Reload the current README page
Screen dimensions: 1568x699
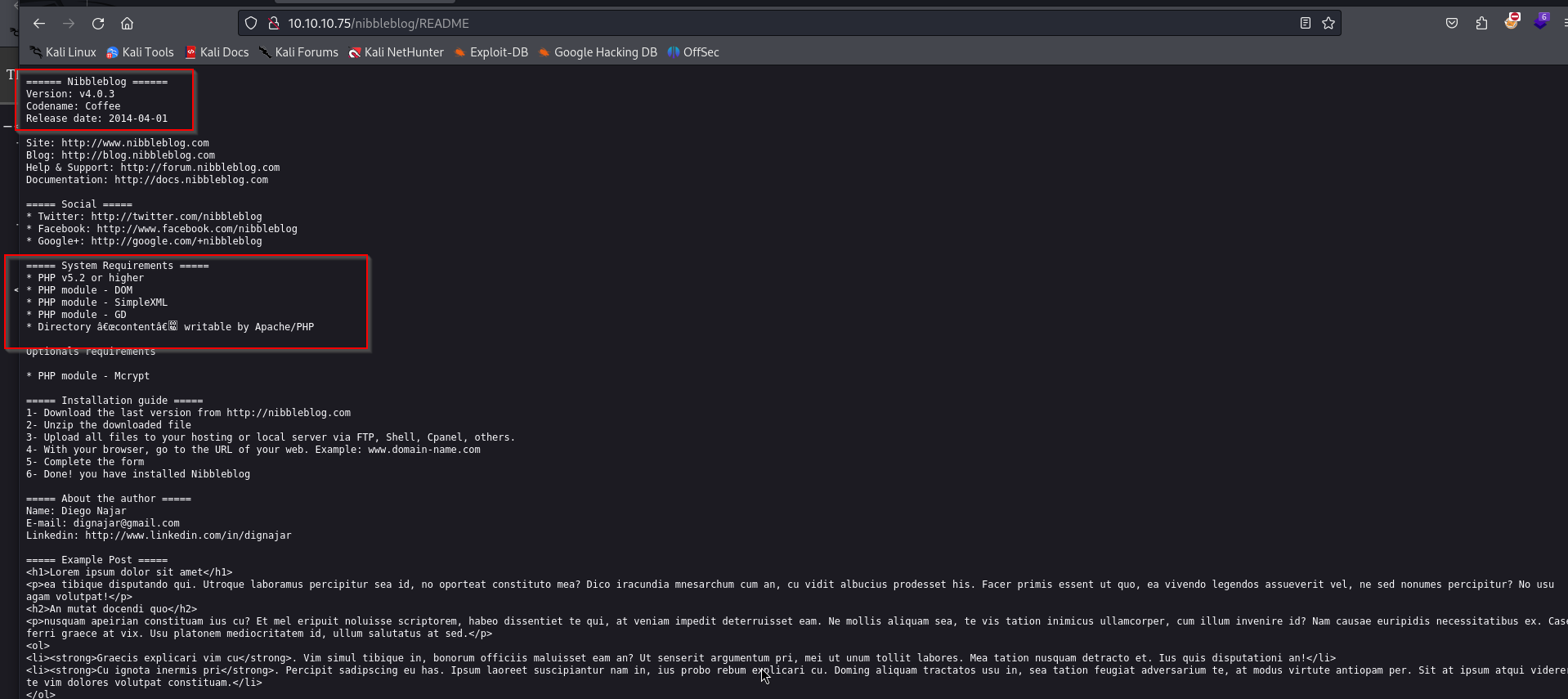(x=98, y=24)
